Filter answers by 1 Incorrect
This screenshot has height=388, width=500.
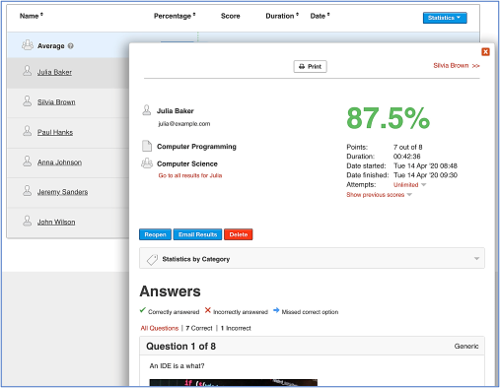[x=236, y=328]
